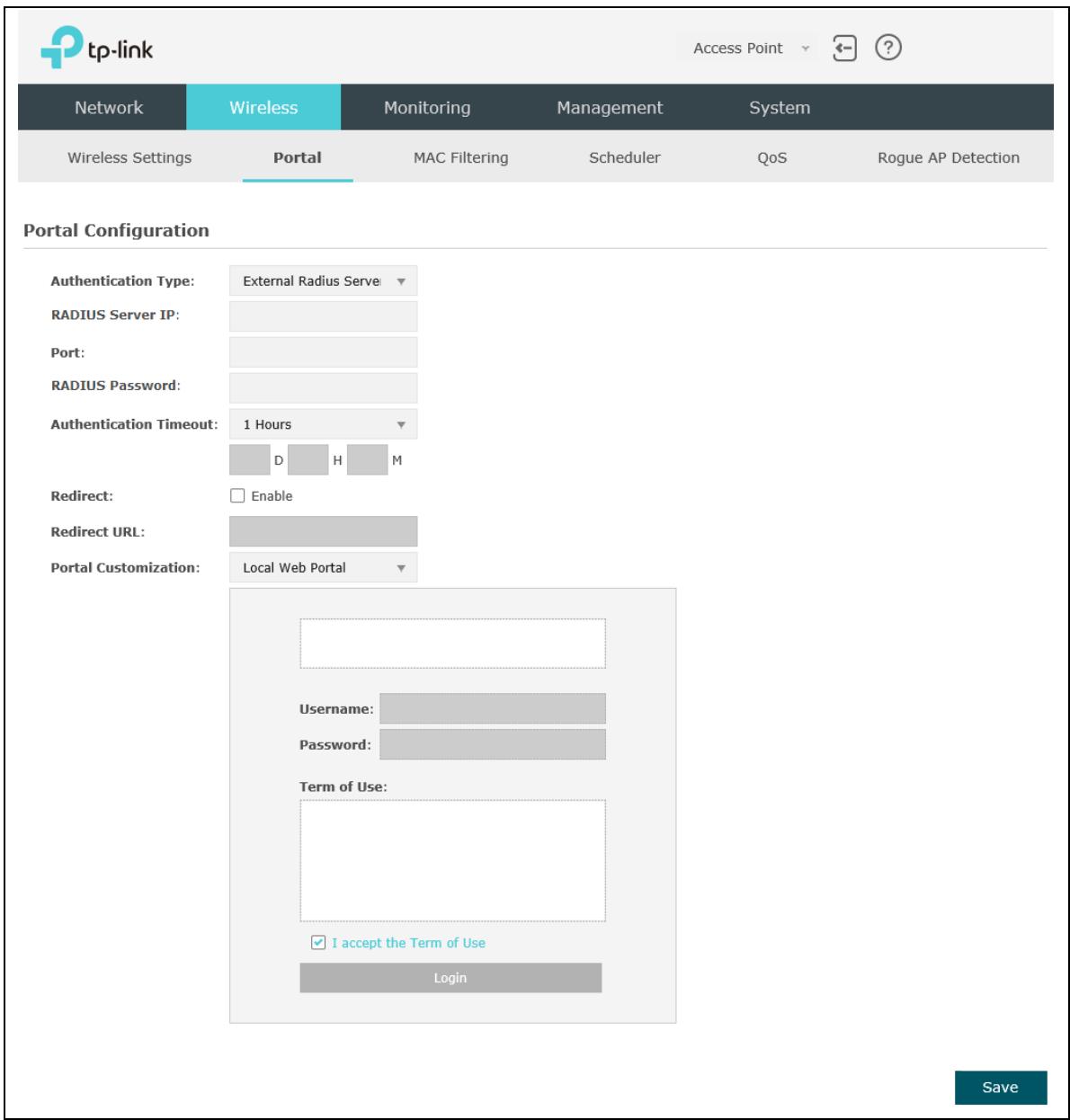Image resolution: width=1070 pixels, height=1120 pixels.
Task: Expand the Authentication Timeout dropdown
Action: (x=324, y=424)
